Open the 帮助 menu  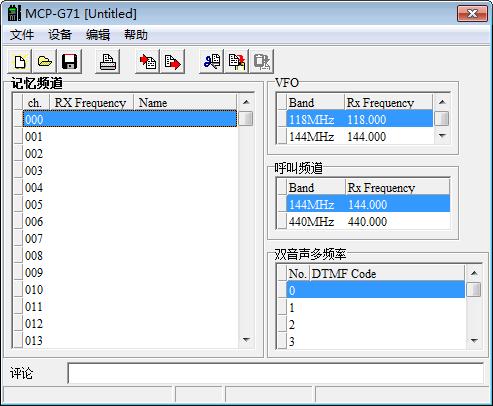[x=136, y=35]
